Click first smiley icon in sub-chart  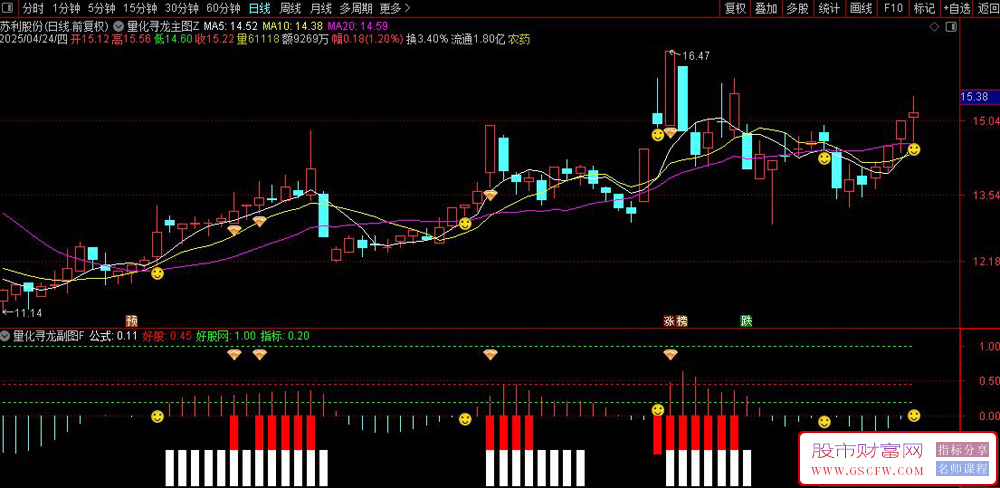[x=157, y=417]
